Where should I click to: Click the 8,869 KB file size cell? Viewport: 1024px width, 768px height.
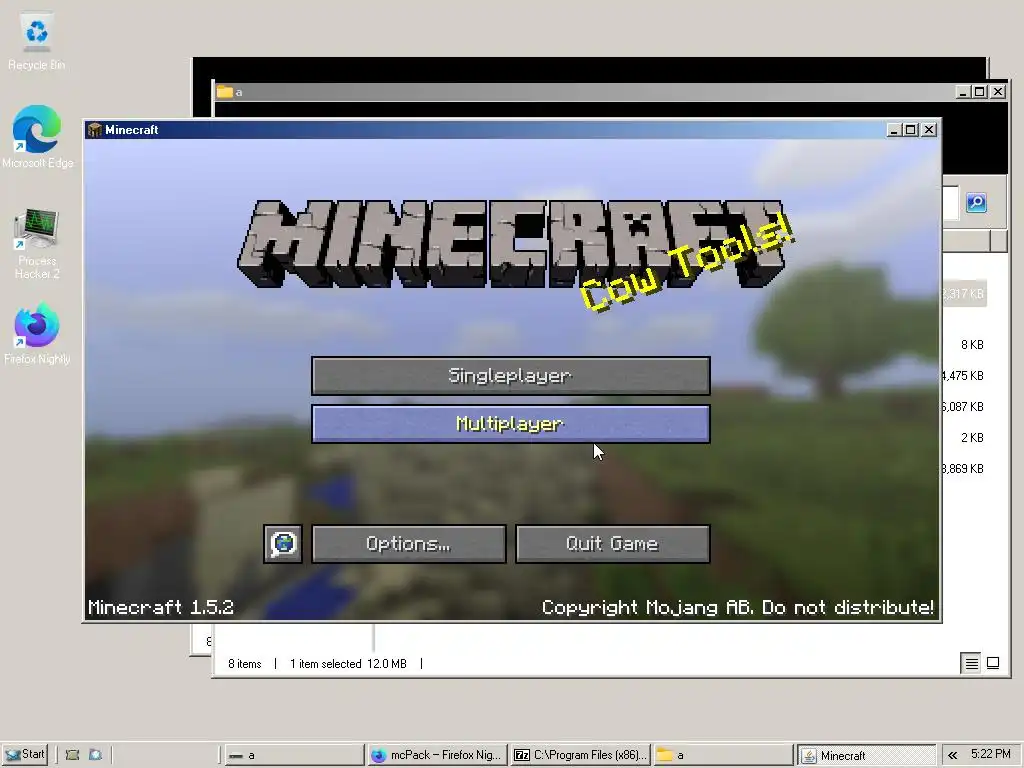tap(963, 469)
